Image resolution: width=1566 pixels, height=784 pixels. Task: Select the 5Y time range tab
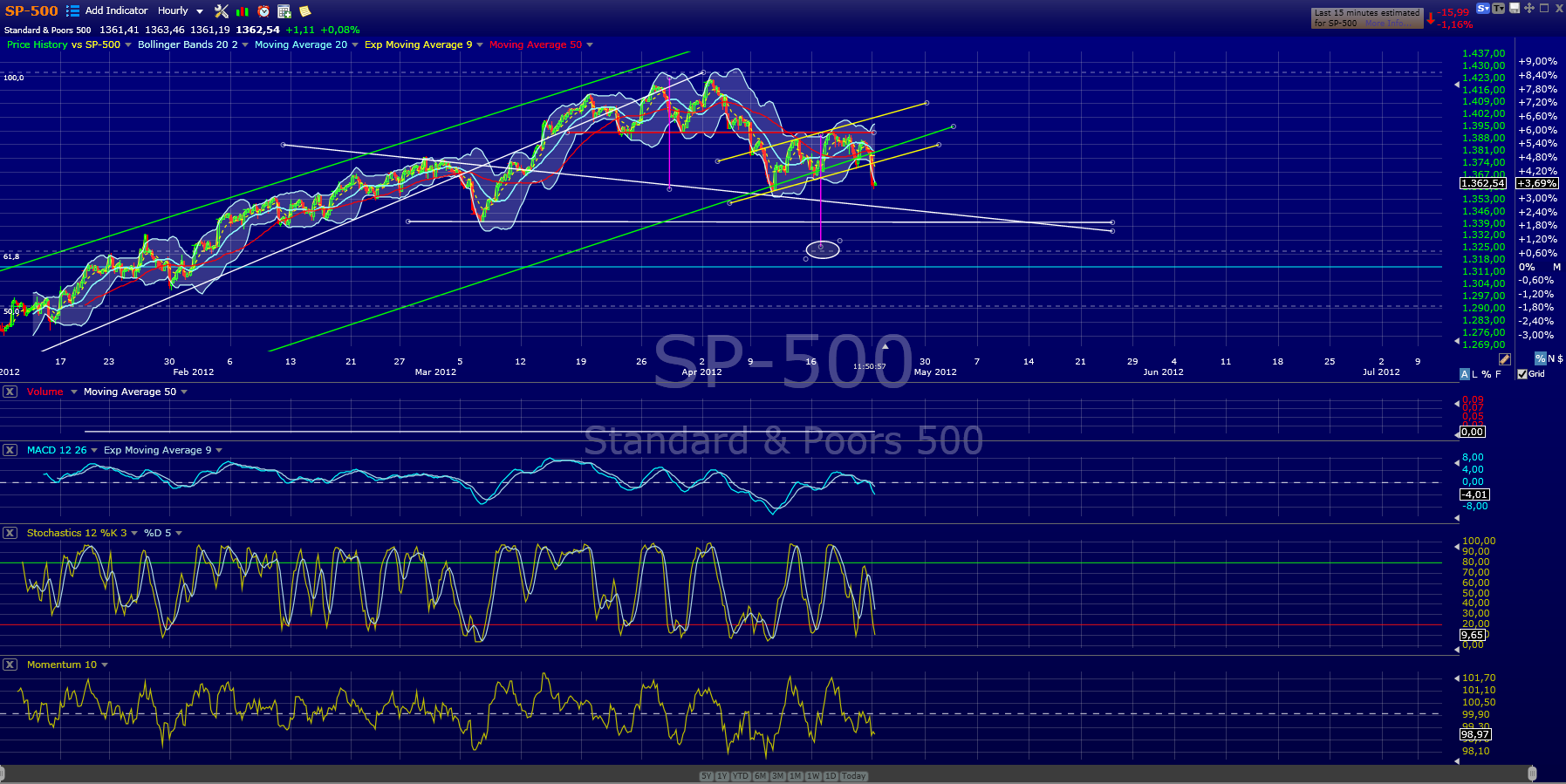[x=707, y=776]
